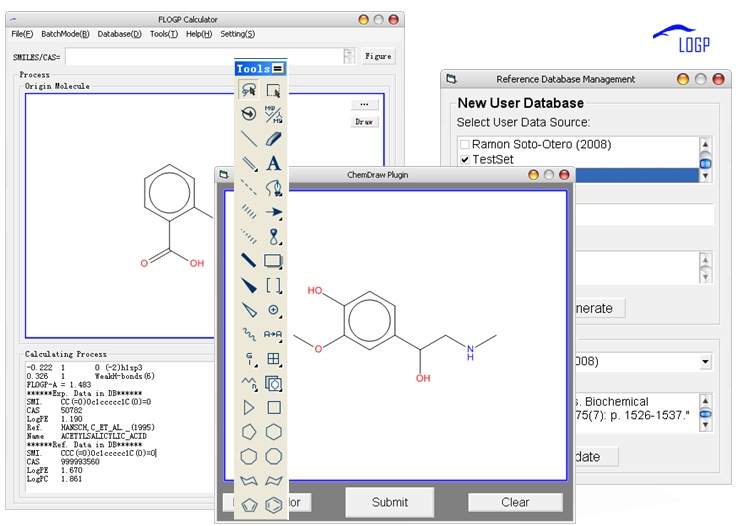
Task: Submit the ChemDraw Plugin structure
Action: coord(389,502)
